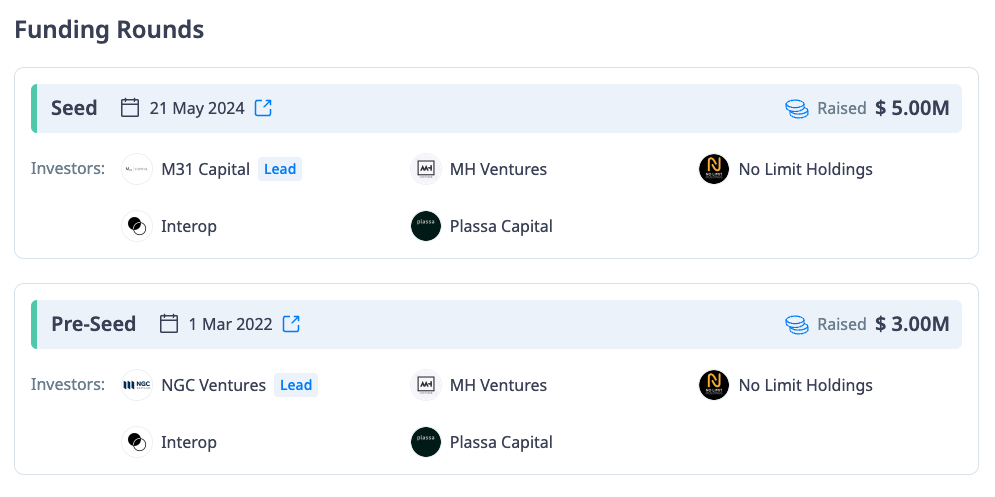The width and height of the screenshot is (995, 497).
Task: Open M31 Capital investor page
Action: coord(205,169)
